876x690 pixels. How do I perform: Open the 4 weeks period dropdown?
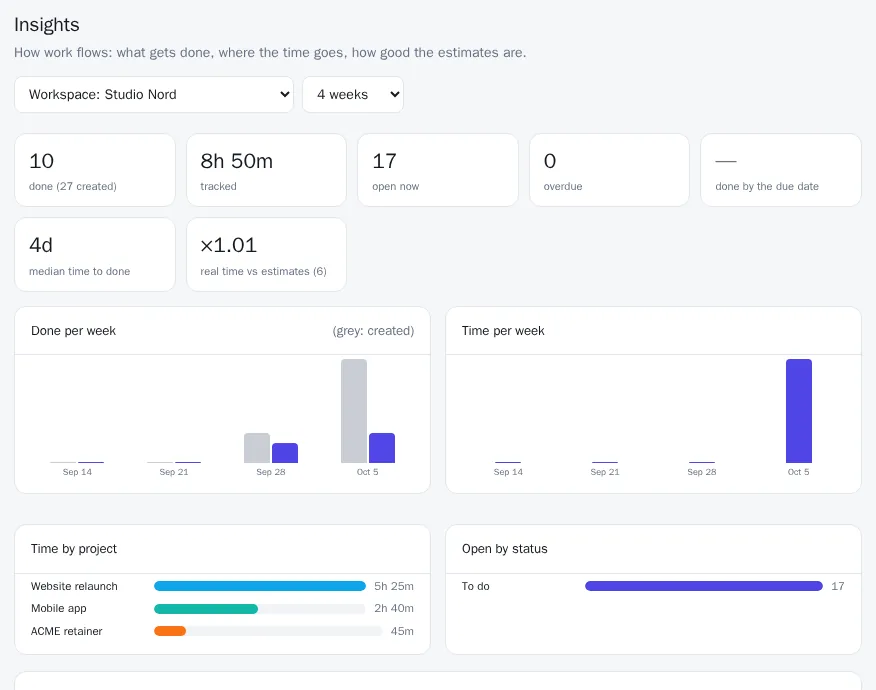353,94
